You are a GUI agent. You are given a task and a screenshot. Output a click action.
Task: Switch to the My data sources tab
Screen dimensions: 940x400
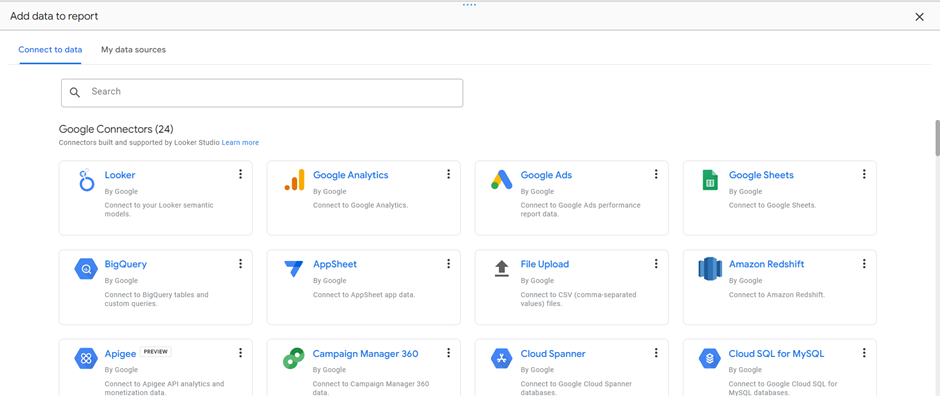[133, 50]
